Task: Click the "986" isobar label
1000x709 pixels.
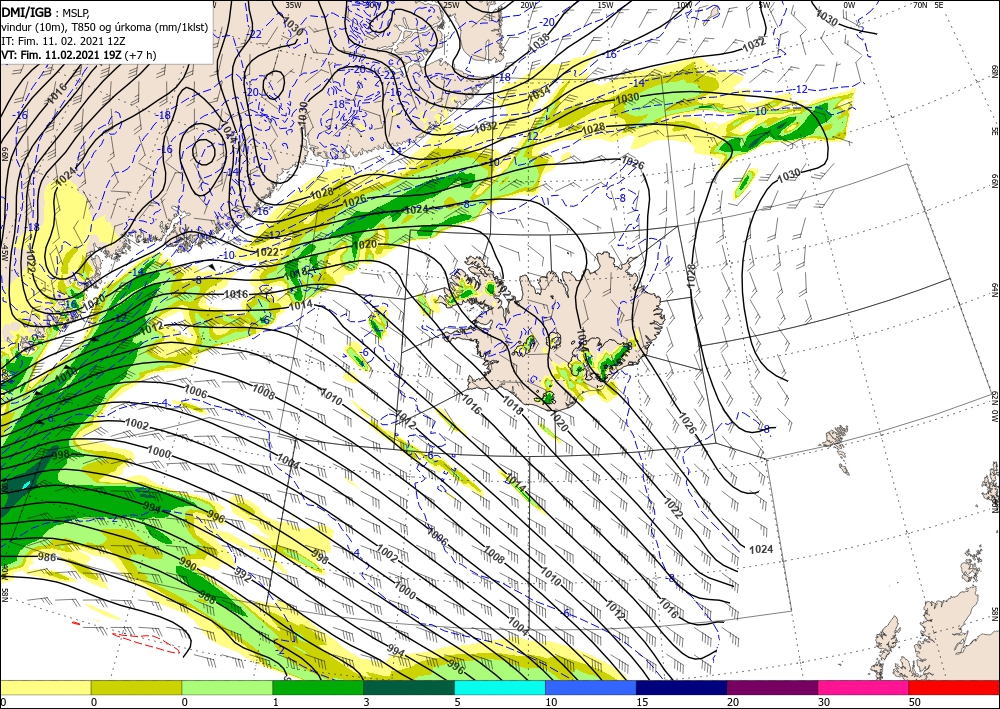Action: coord(47,557)
